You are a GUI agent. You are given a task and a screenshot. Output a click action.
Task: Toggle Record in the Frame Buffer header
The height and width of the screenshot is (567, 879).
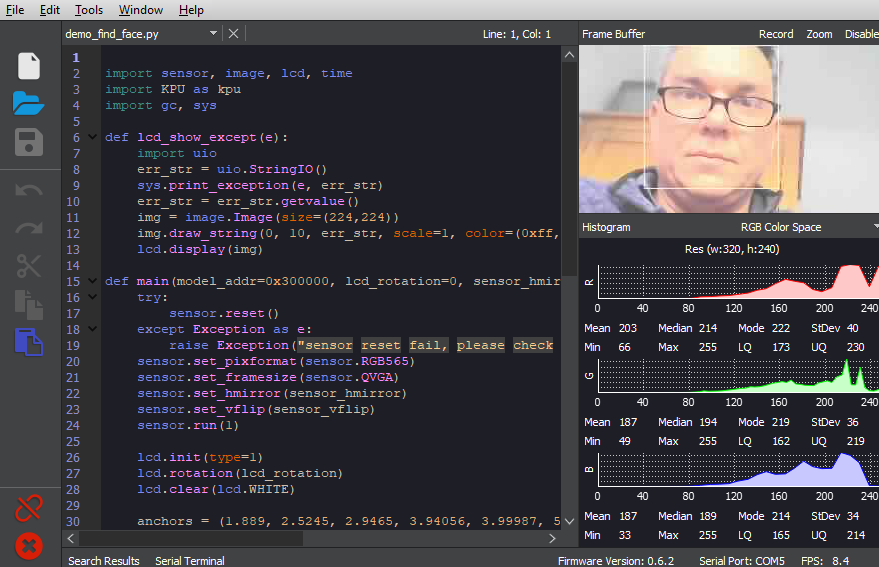[775, 34]
